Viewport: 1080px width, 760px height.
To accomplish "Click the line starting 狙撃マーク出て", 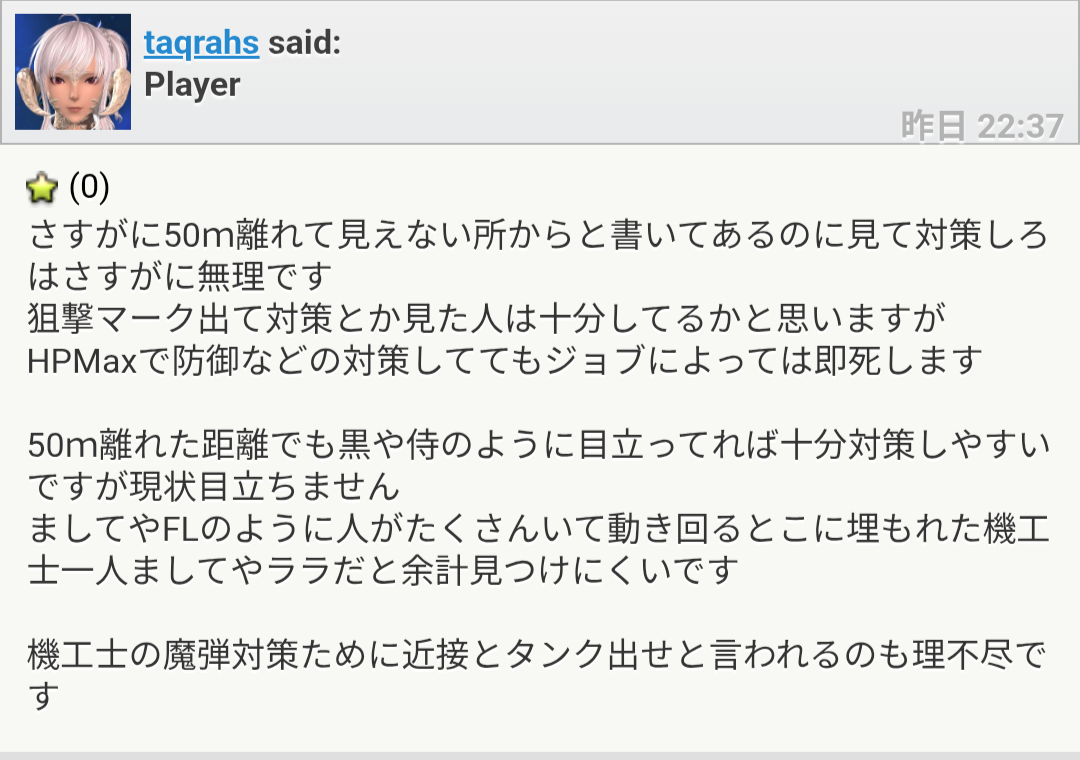I will (487, 319).
